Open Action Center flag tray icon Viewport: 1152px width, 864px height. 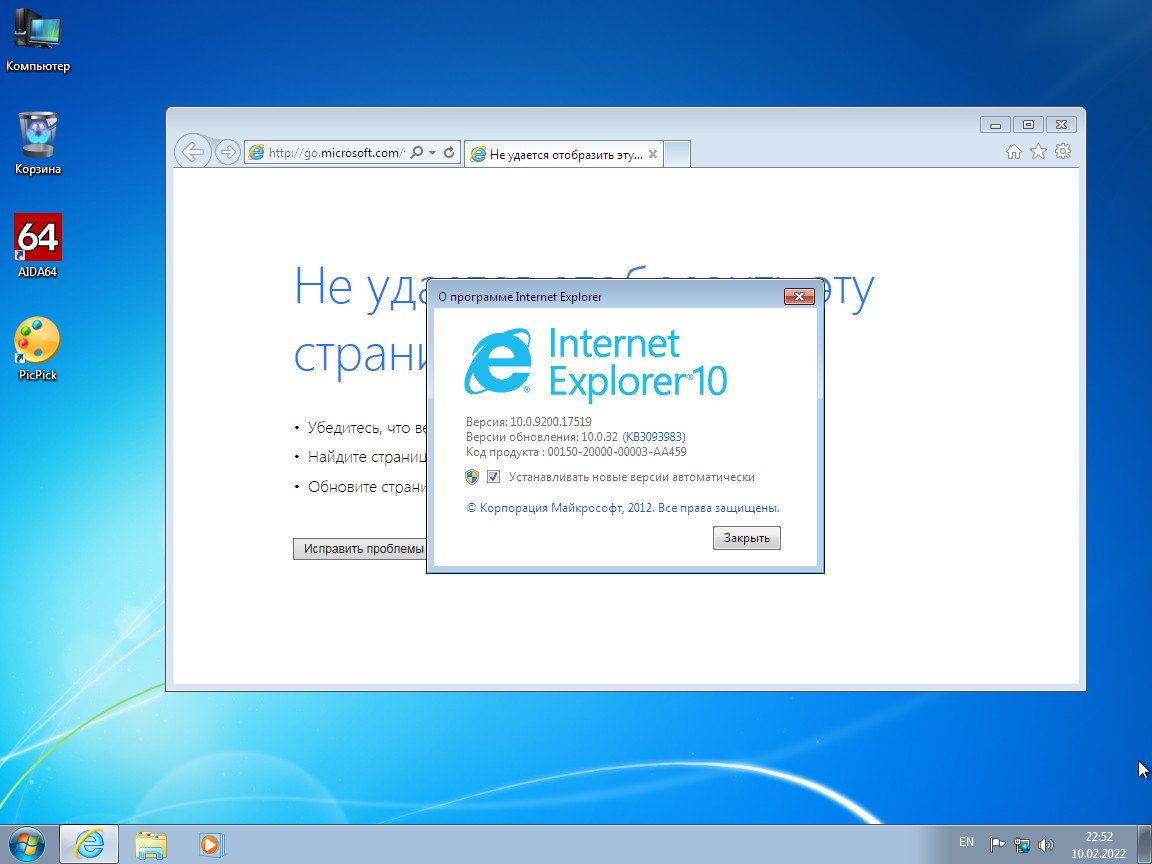coord(997,845)
